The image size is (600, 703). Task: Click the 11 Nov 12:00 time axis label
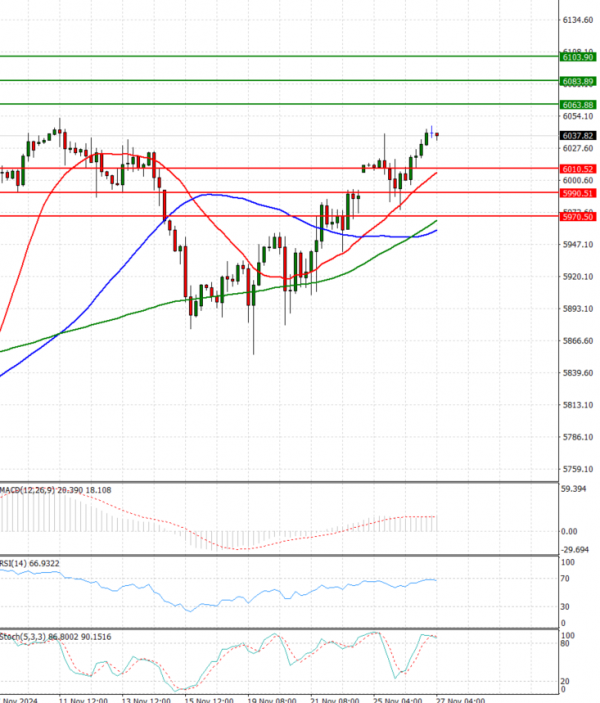pos(83,700)
